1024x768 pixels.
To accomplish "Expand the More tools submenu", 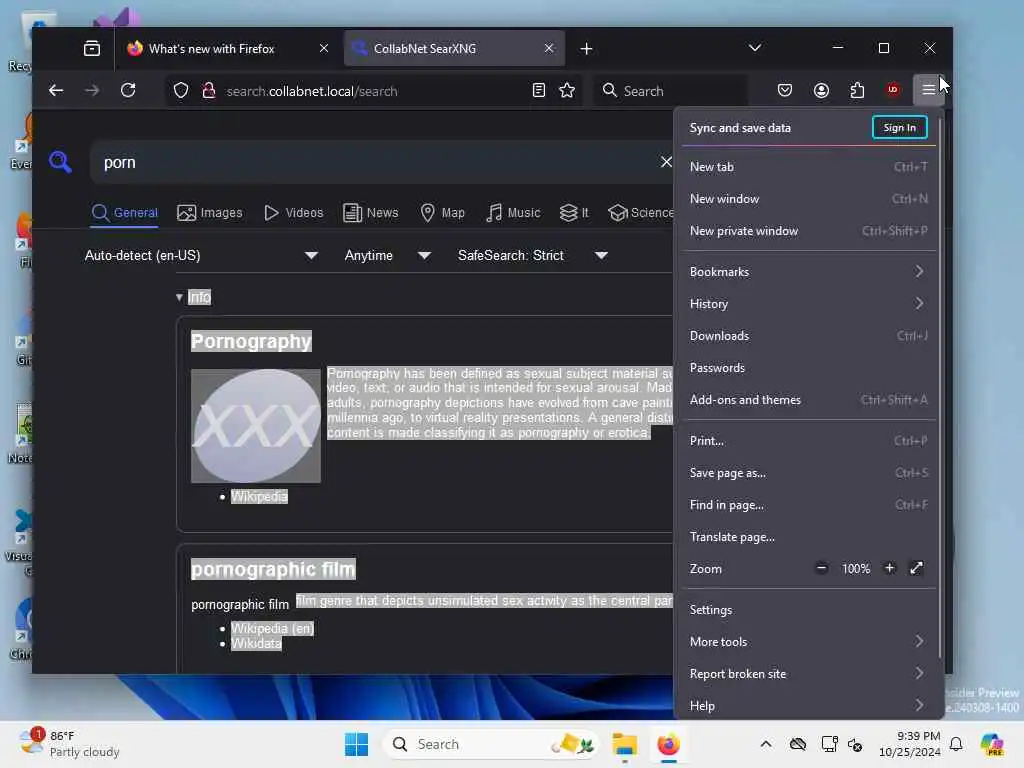I will click(x=808, y=641).
